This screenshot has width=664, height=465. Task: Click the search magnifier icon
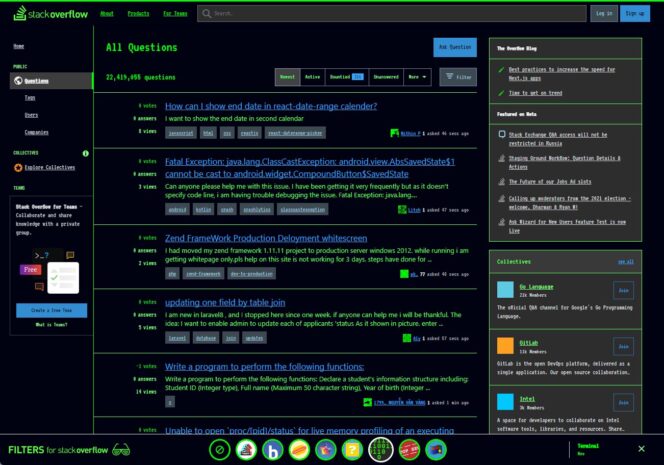[207, 14]
